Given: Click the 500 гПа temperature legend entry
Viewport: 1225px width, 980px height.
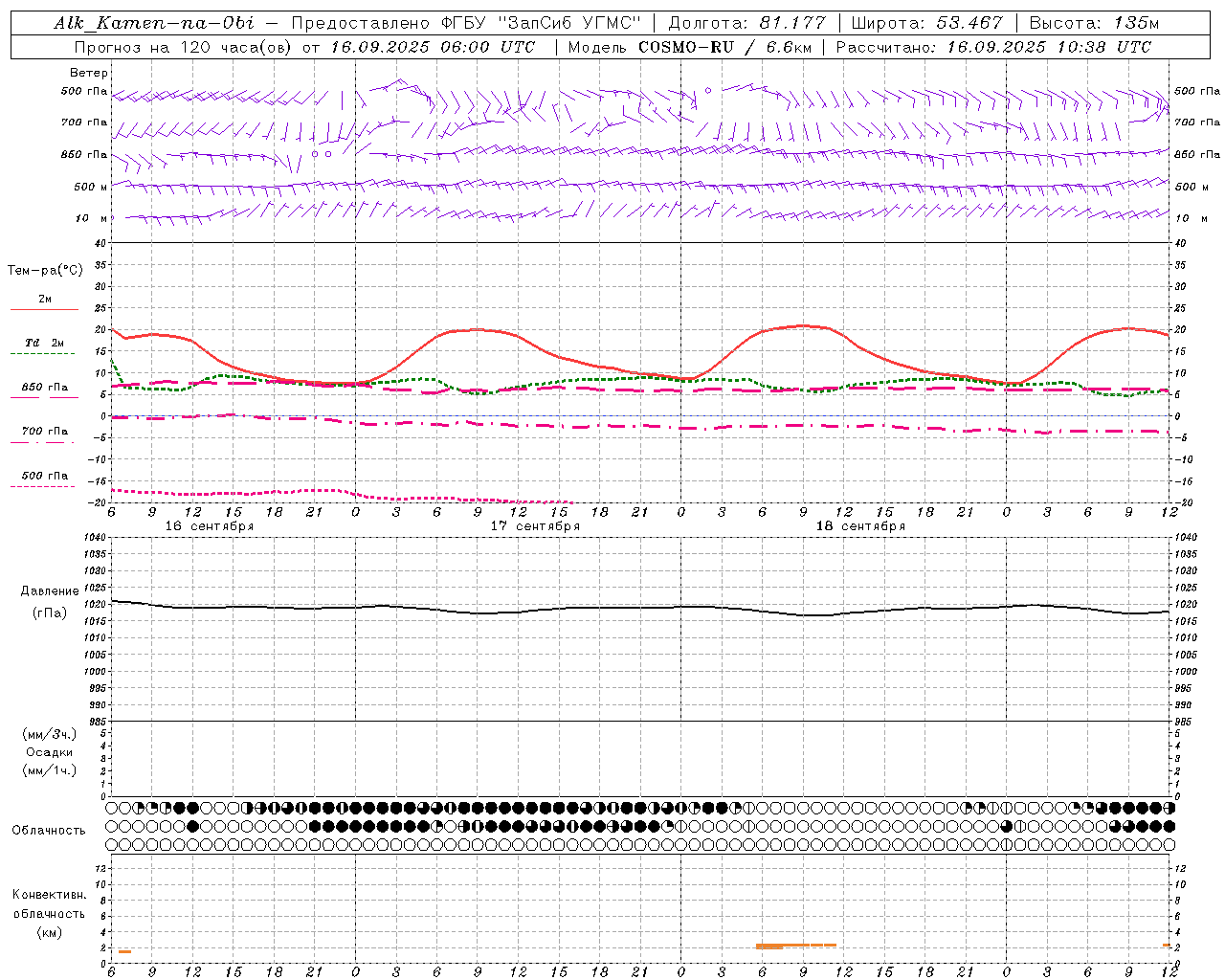Looking at the screenshot, I should [x=45, y=475].
